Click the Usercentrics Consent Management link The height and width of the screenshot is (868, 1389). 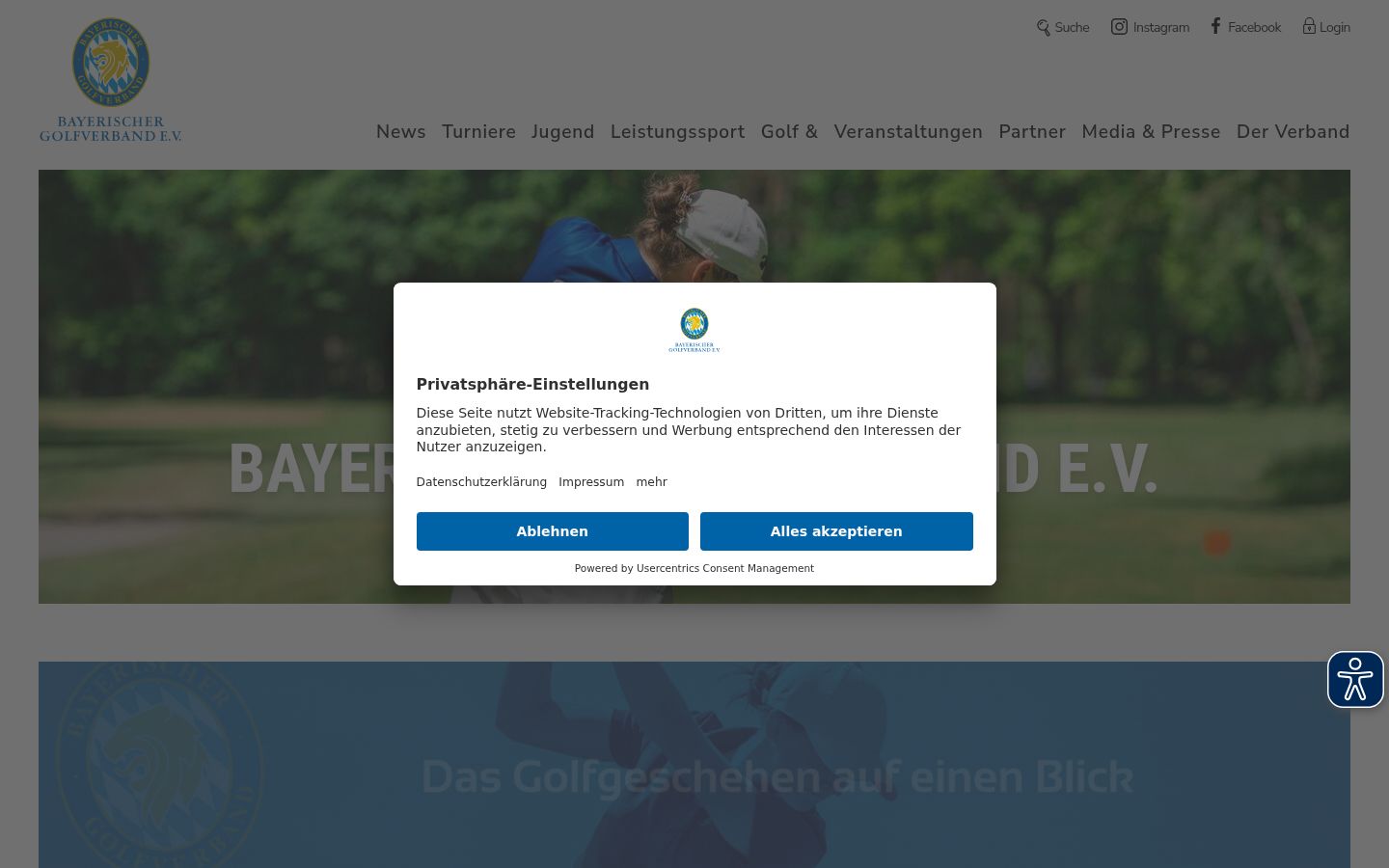725,568
